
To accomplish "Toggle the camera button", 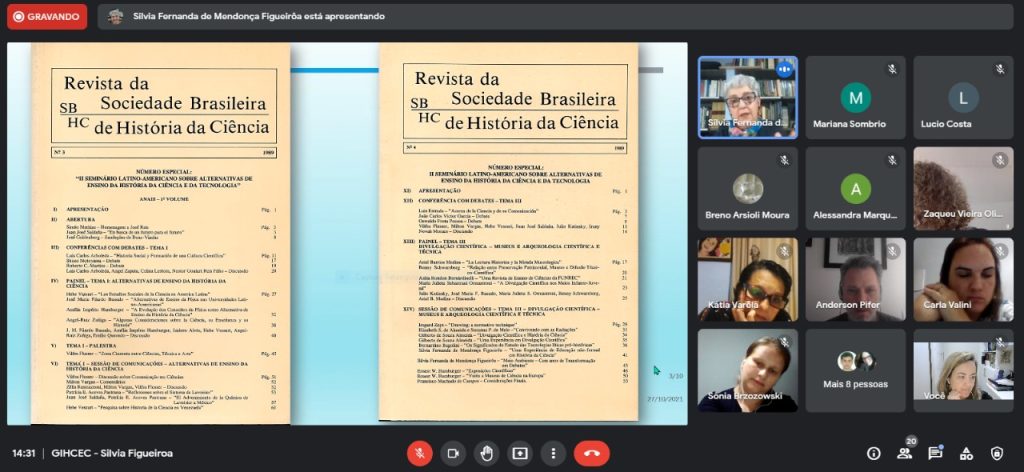I will tap(453, 453).
